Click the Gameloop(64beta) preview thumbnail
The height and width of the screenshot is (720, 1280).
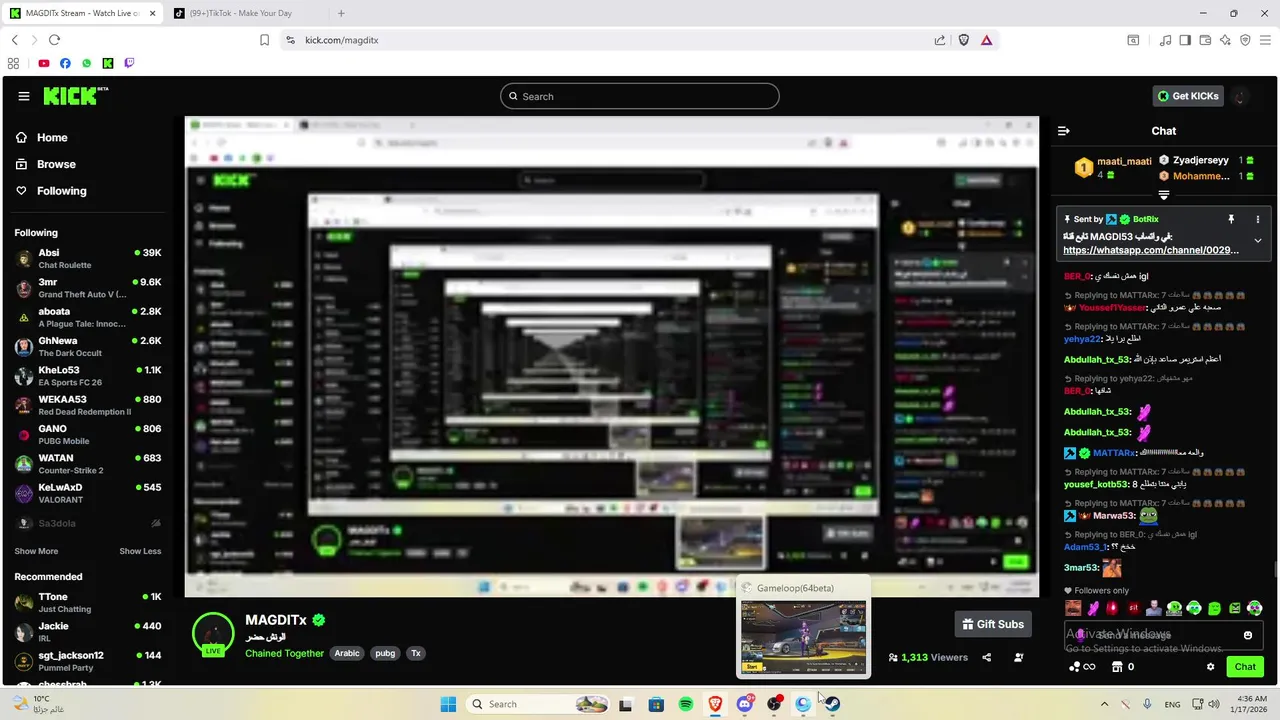803,637
